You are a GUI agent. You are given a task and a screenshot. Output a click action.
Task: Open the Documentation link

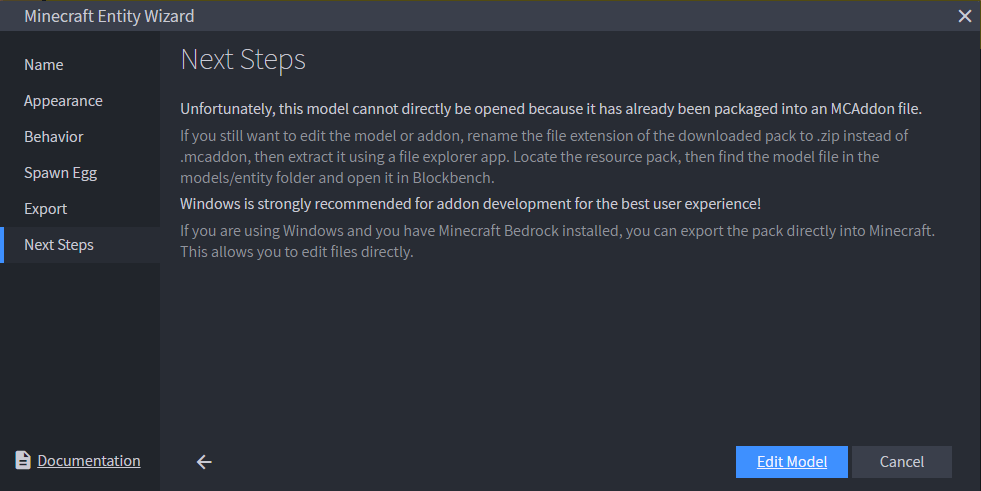[89, 461]
